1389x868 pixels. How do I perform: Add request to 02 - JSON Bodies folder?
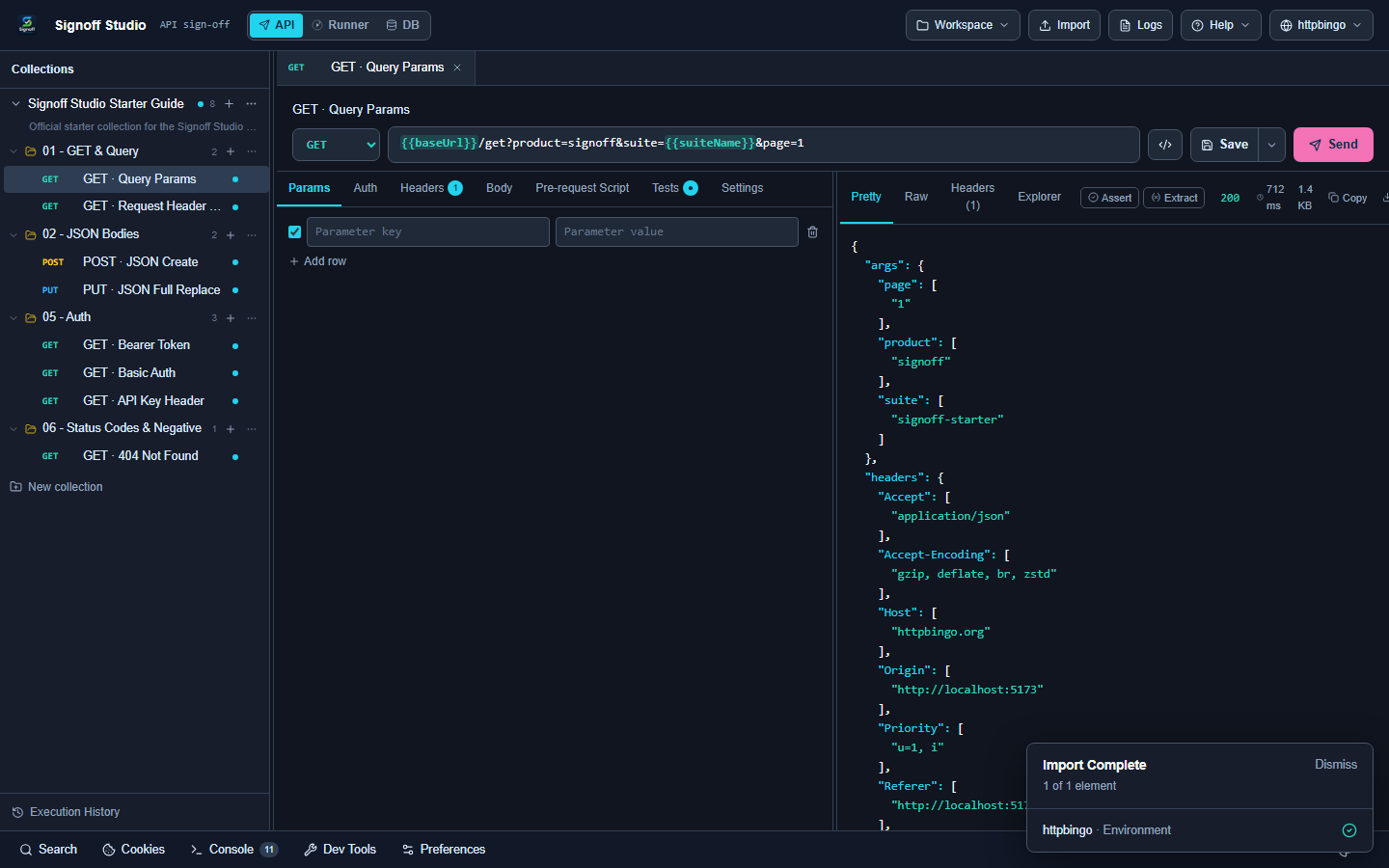(231, 234)
